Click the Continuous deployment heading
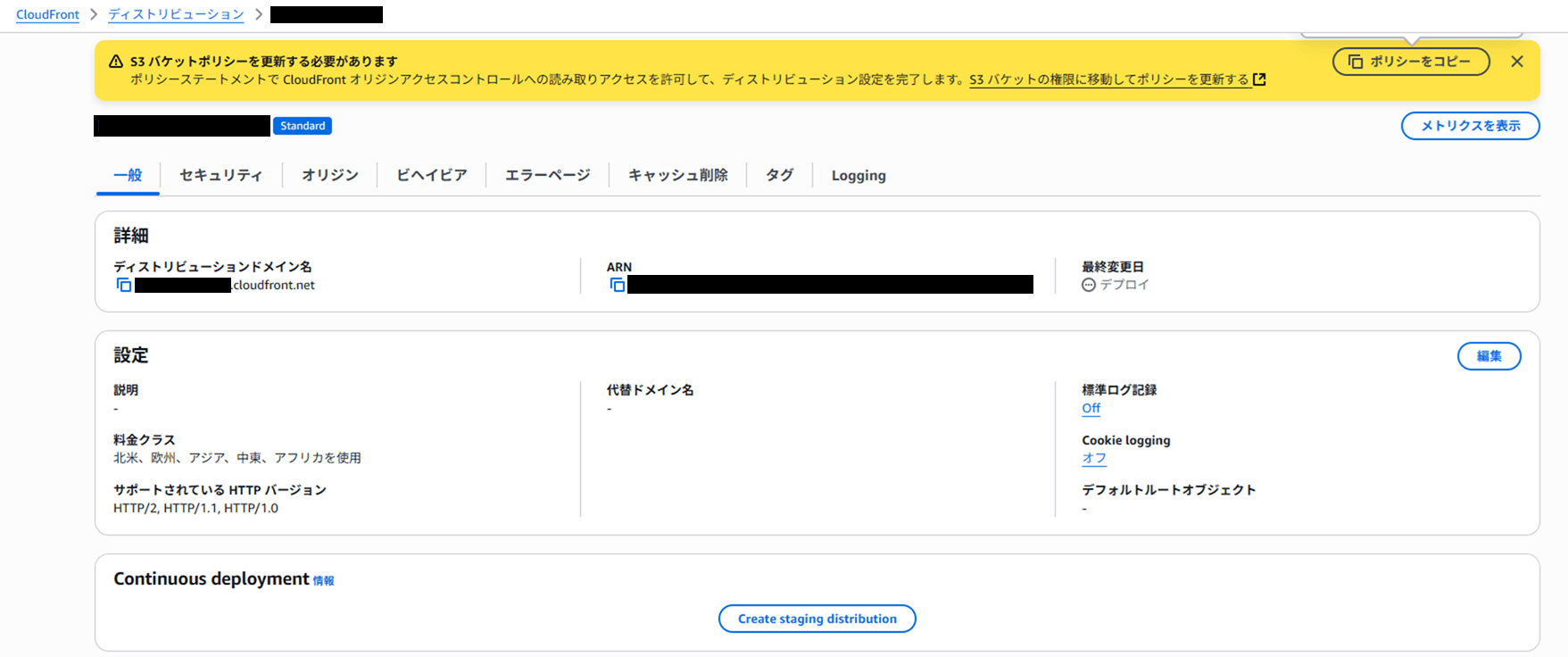 click(212, 578)
